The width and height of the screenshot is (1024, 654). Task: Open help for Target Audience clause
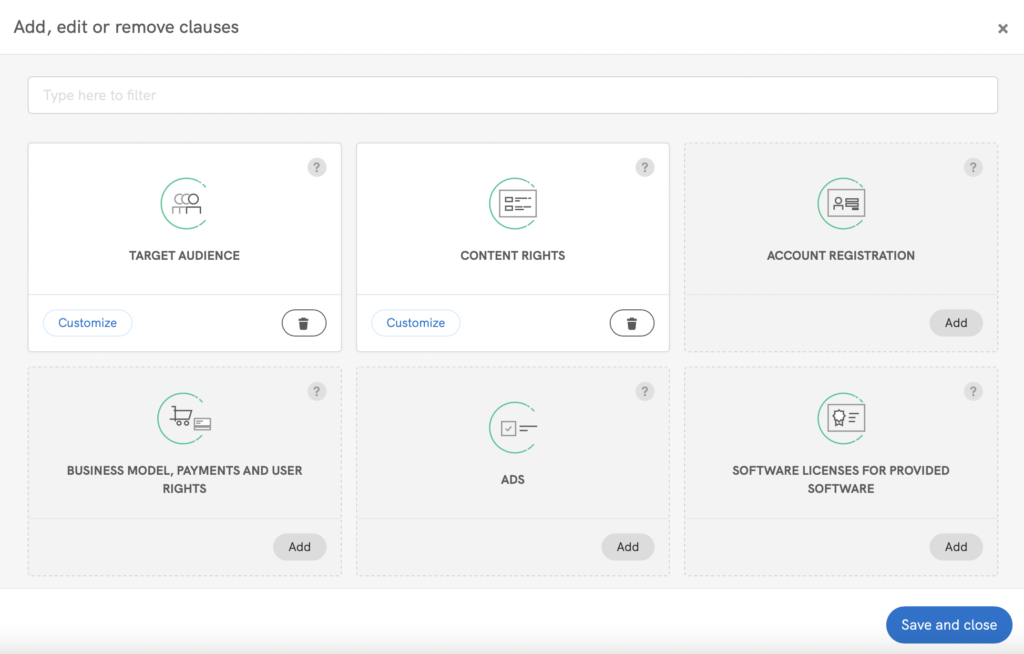(317, 168)
